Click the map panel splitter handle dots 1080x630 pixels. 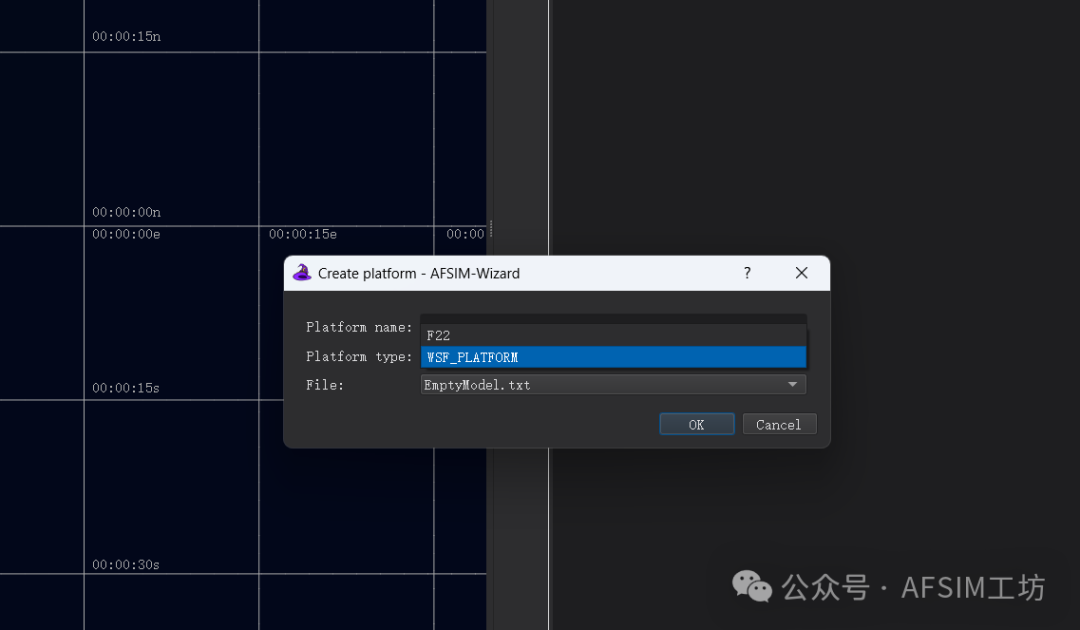pos(490,228)
